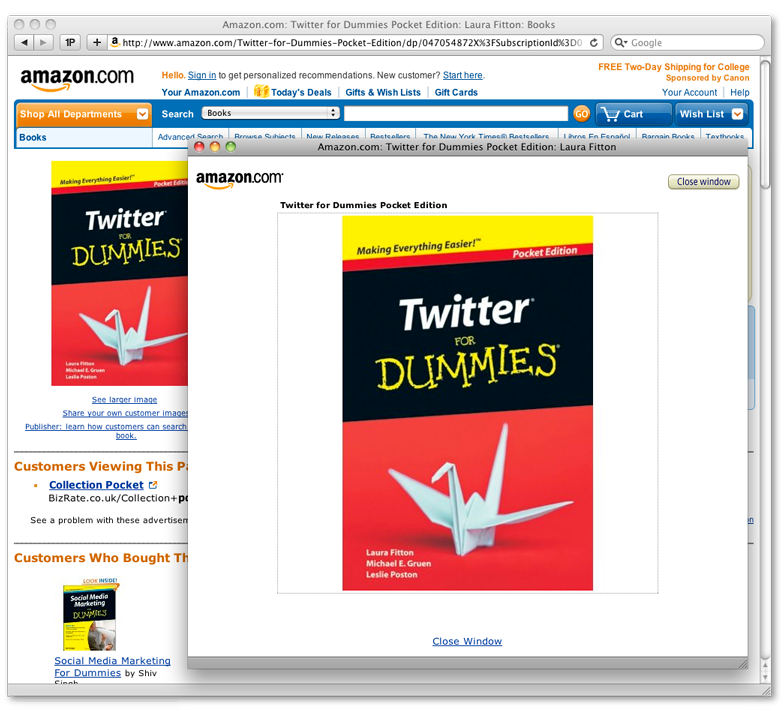
Task: Click into the Amazon search text field
Action: (456, 114)
